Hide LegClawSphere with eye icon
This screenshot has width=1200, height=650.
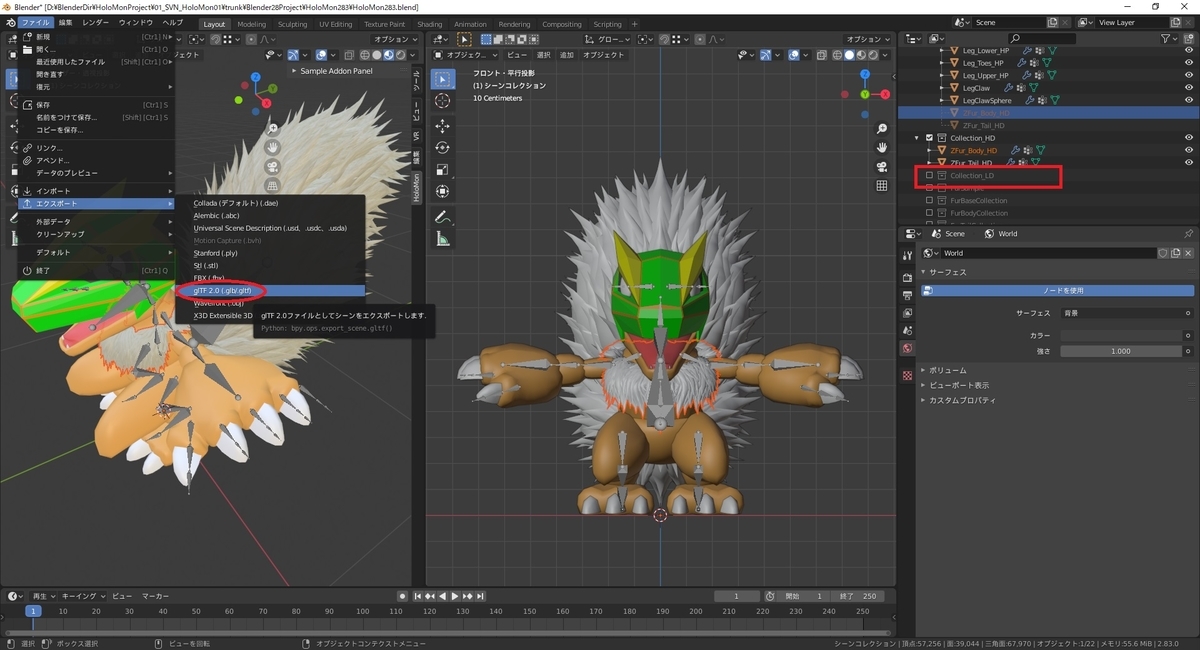click(x=1189, y=100)
